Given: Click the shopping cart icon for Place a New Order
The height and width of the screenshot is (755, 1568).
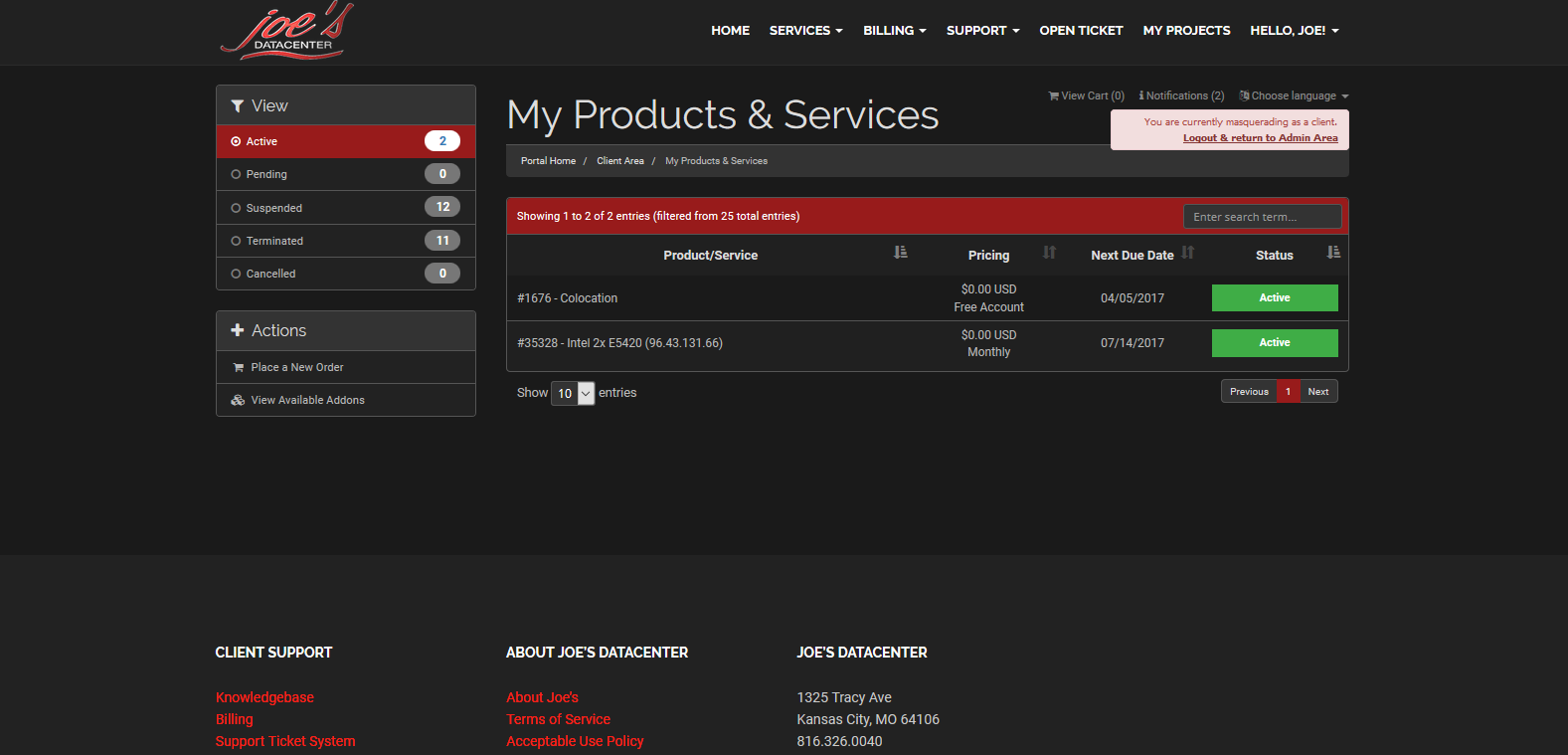Looking at the screenshot, I should tap(239, 368).
